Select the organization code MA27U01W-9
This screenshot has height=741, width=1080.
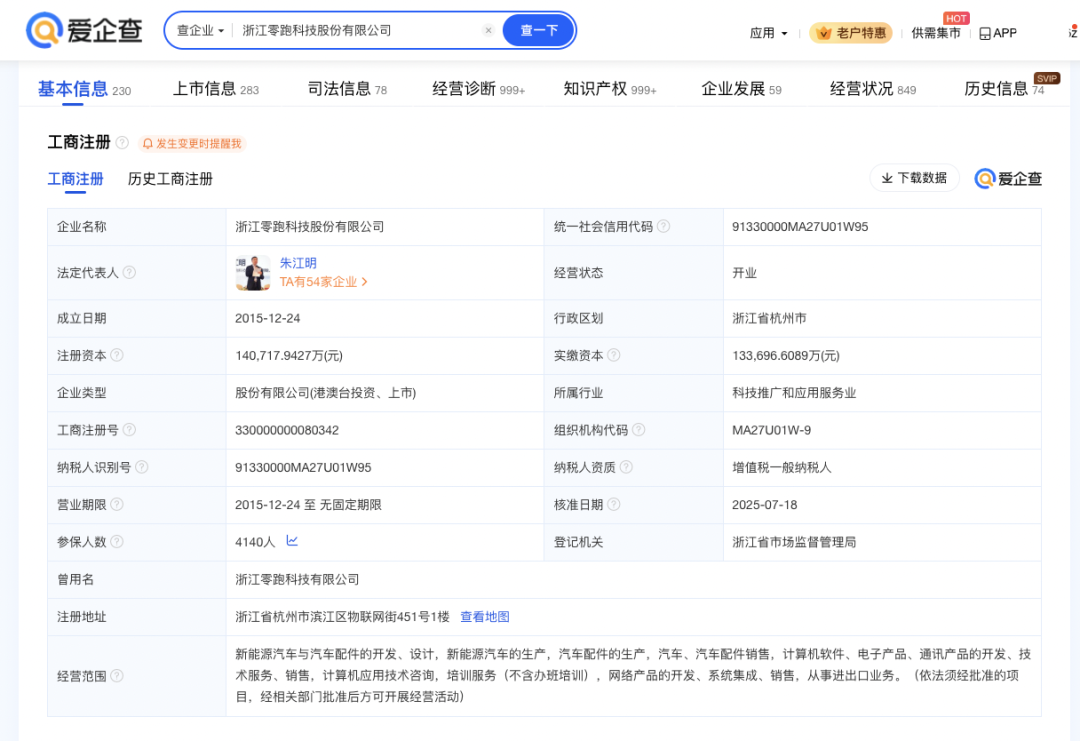771,430
